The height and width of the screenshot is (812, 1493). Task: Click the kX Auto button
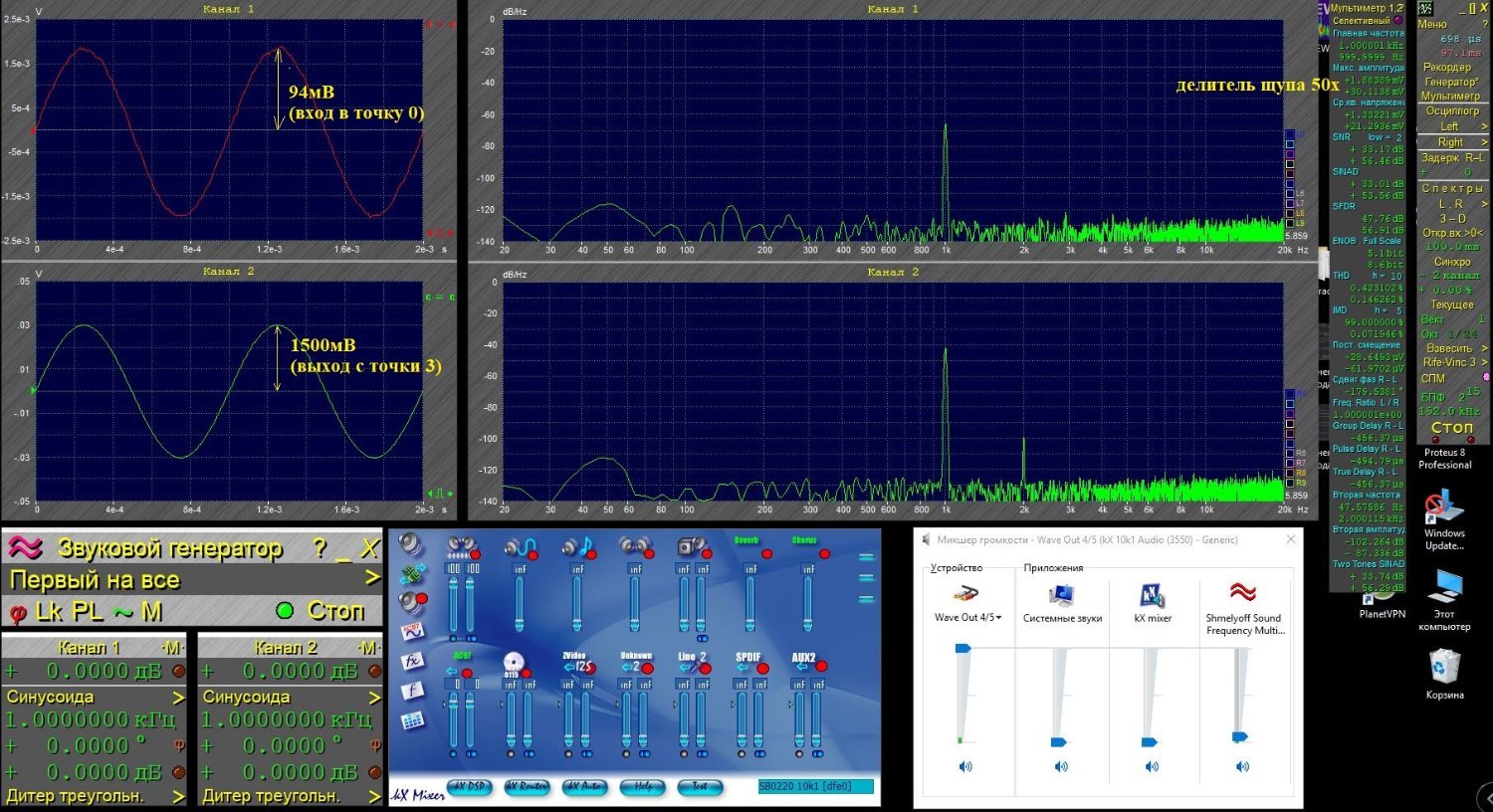tap(585, 787)
